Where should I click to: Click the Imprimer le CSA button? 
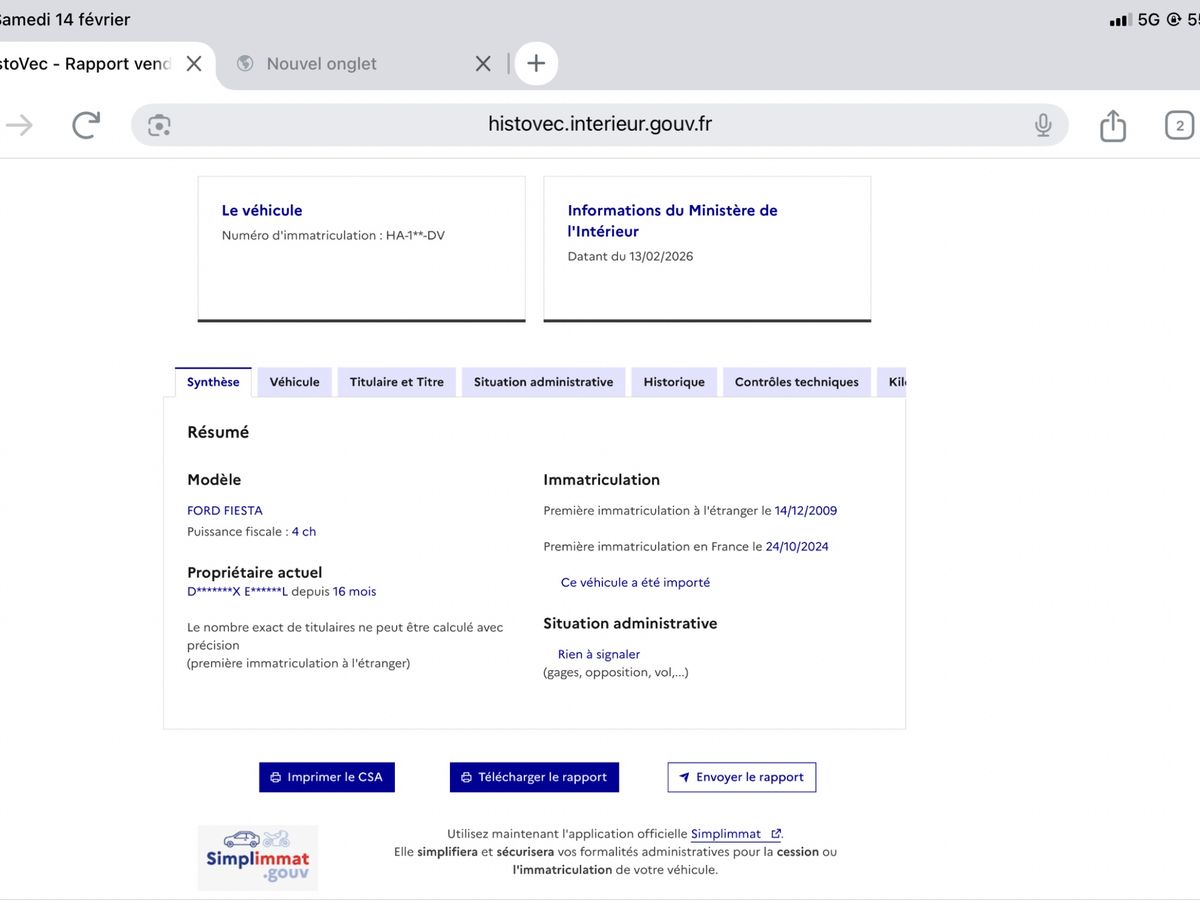[327, 777]
